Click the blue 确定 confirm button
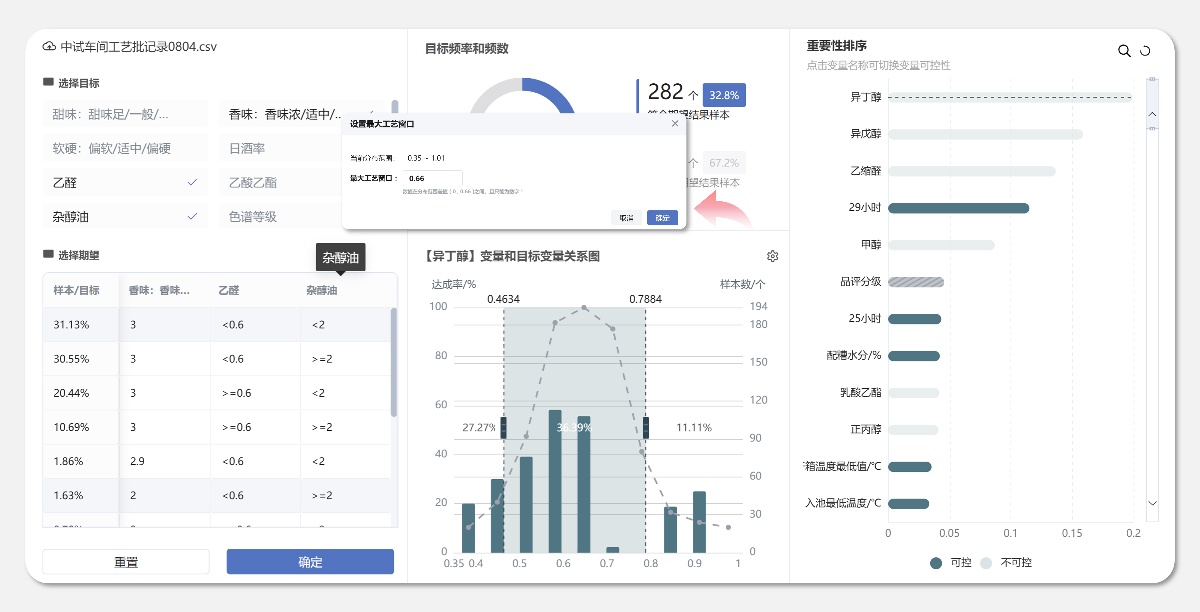This screenshot has width=1200, height=612. [x=310, y=561]
